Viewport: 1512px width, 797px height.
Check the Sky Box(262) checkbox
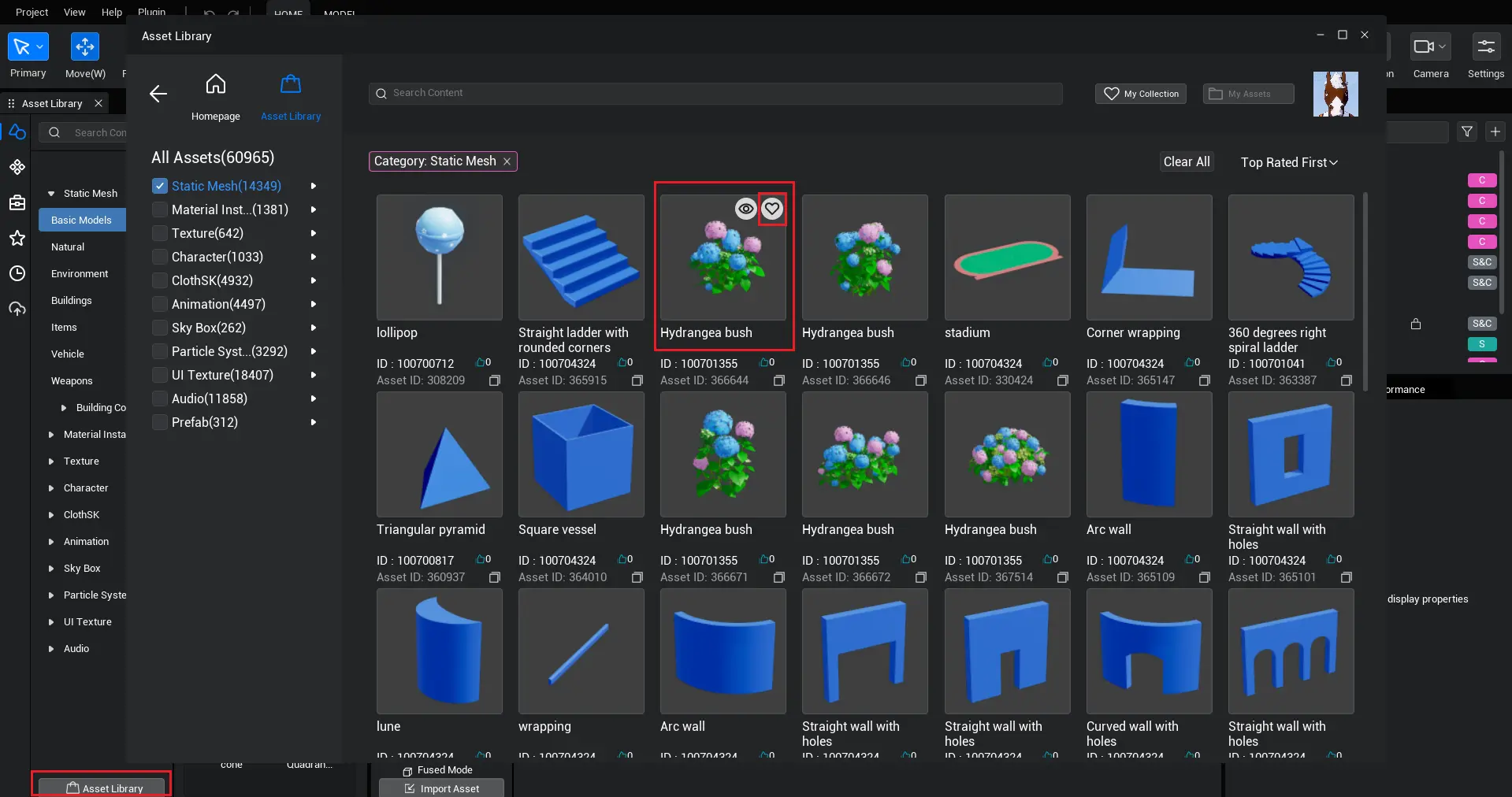[x=160, y=328]
